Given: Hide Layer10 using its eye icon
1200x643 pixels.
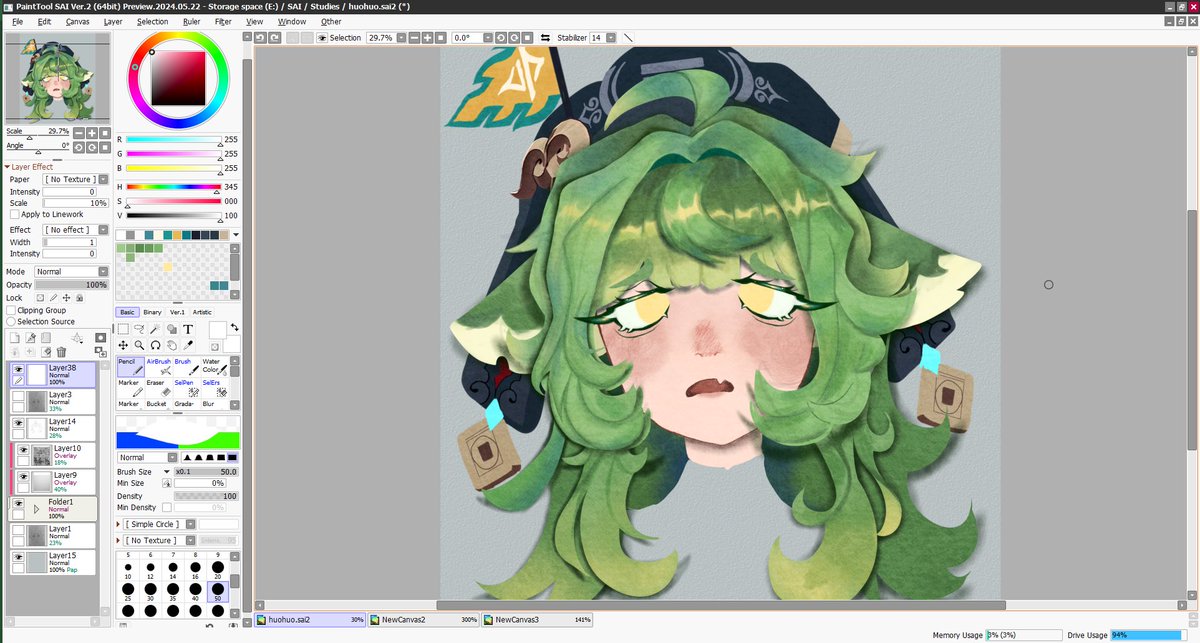Looking at the screenshot, I should pyautogui.click(x=23, y=450).
